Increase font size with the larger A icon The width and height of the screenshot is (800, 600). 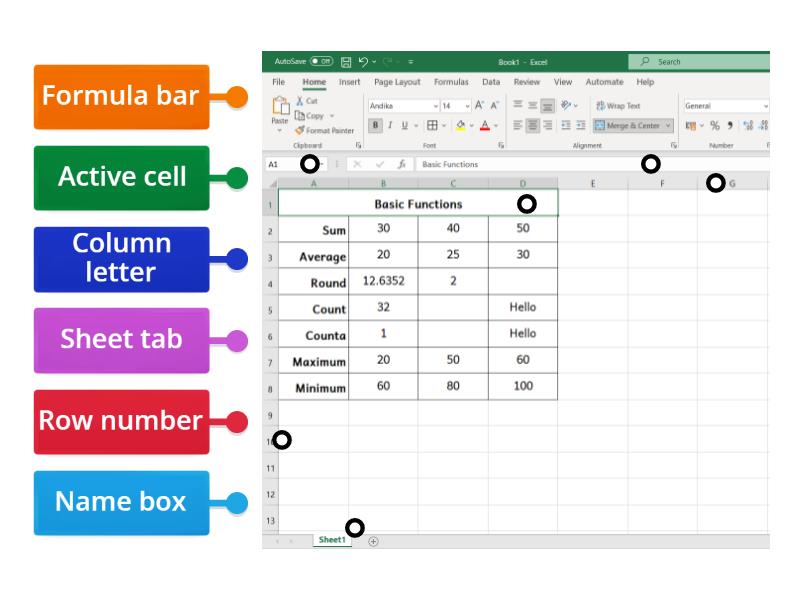479,105
